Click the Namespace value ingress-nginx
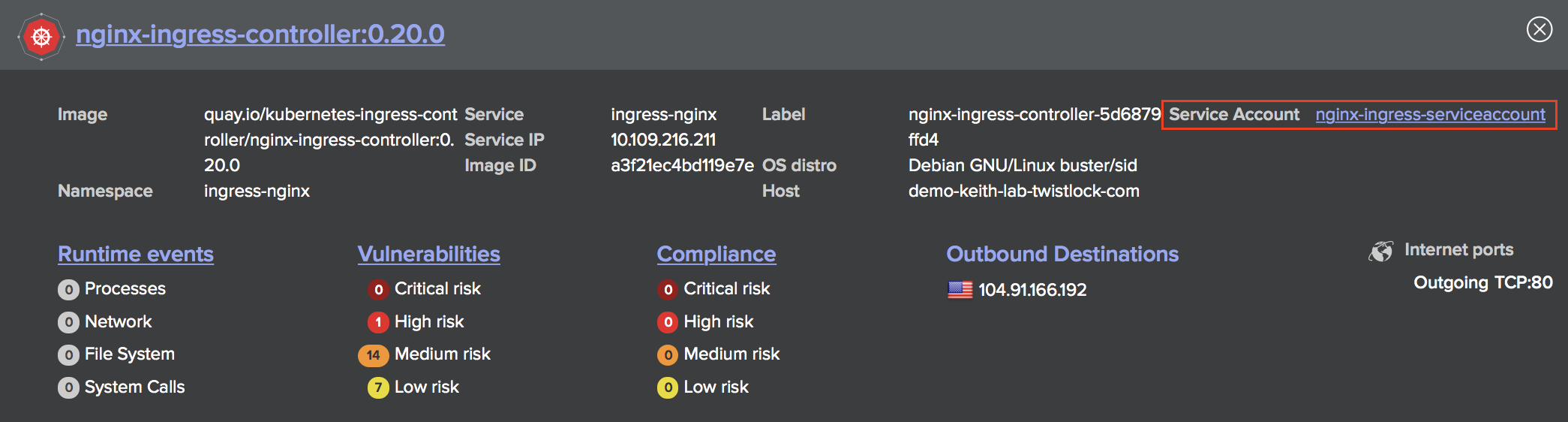 (x=257, y=191)
